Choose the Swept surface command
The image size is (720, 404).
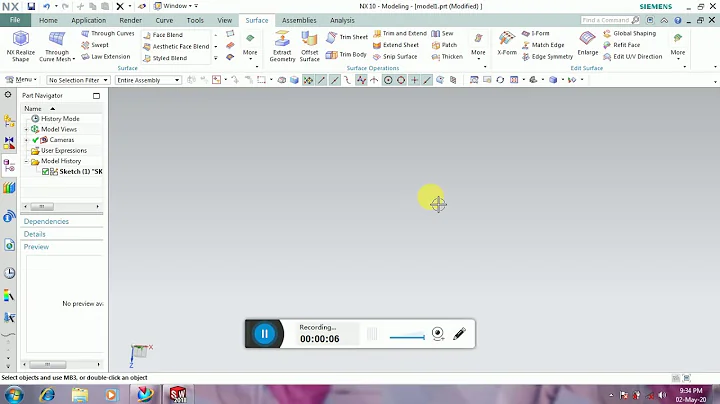click(x=95, y=45)
